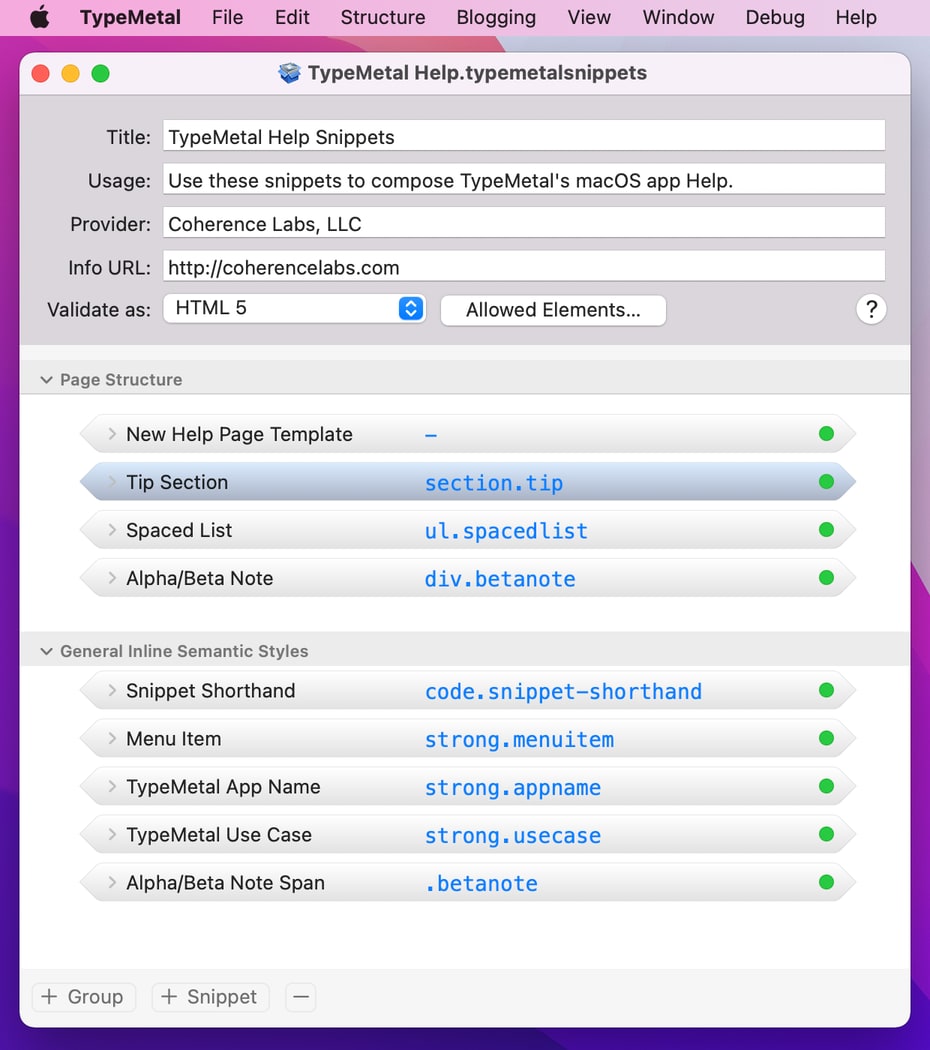930x1050 pixels.
Task: Click the Info URL input field
Action: [524, 267]
